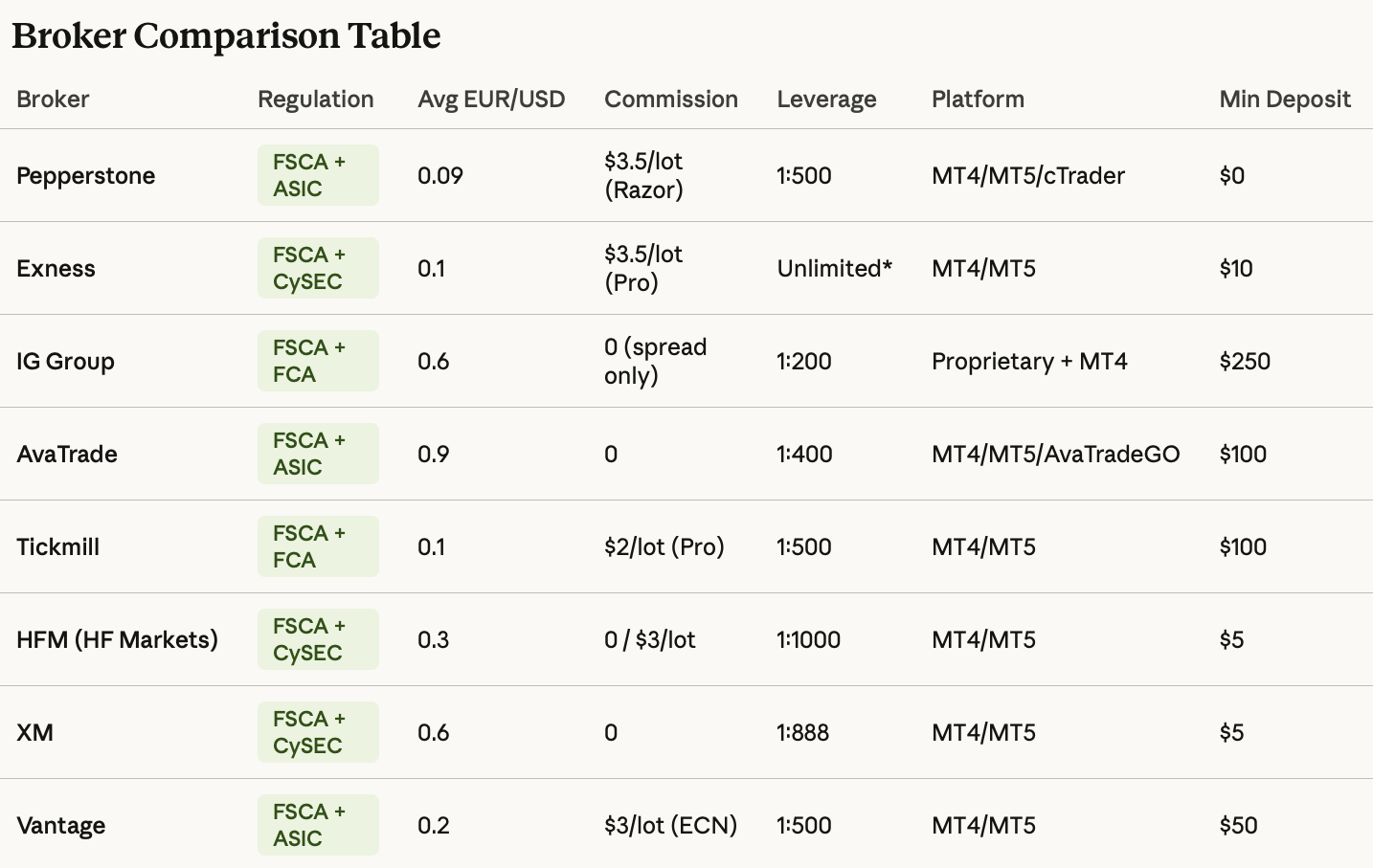Select the "HFM (HF Markets)" broker name
Screen dimensions: 1373x868
coord(117,640)
